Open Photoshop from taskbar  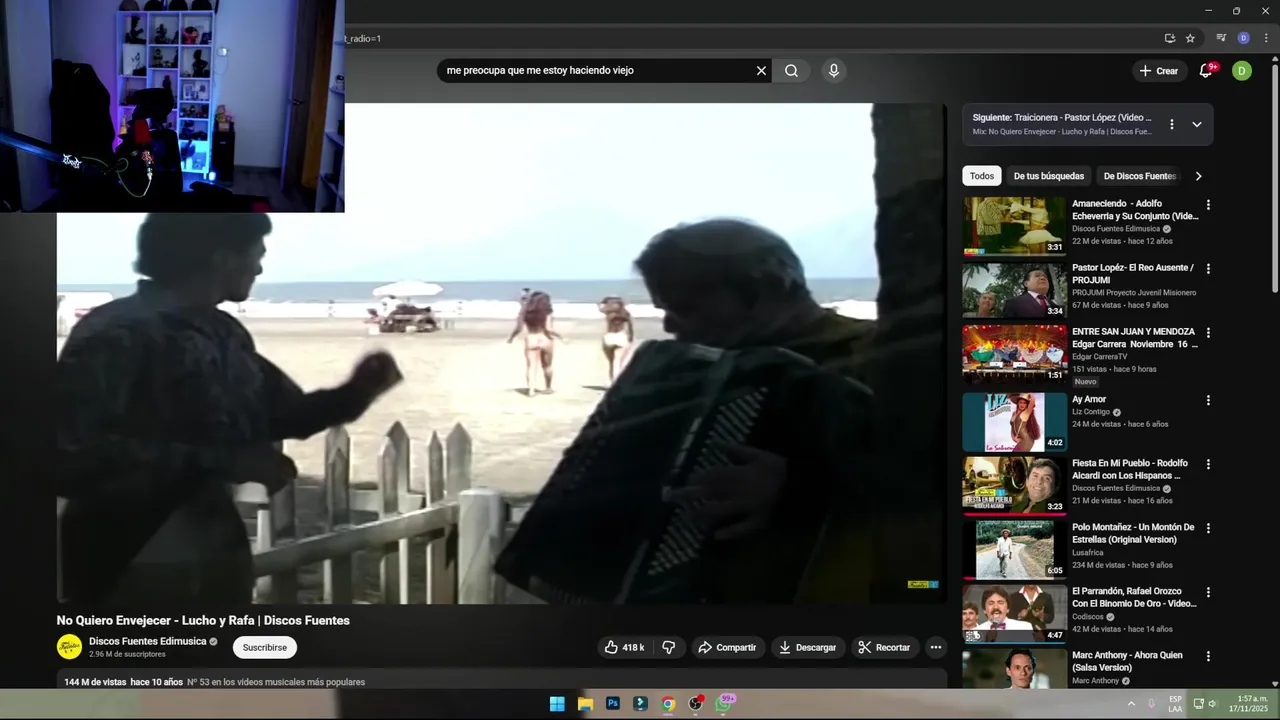click(613, 704)
